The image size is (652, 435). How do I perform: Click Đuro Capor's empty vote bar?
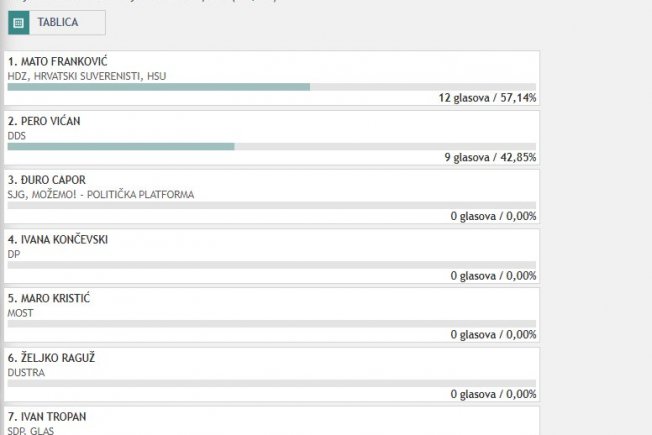coord(272,205)
